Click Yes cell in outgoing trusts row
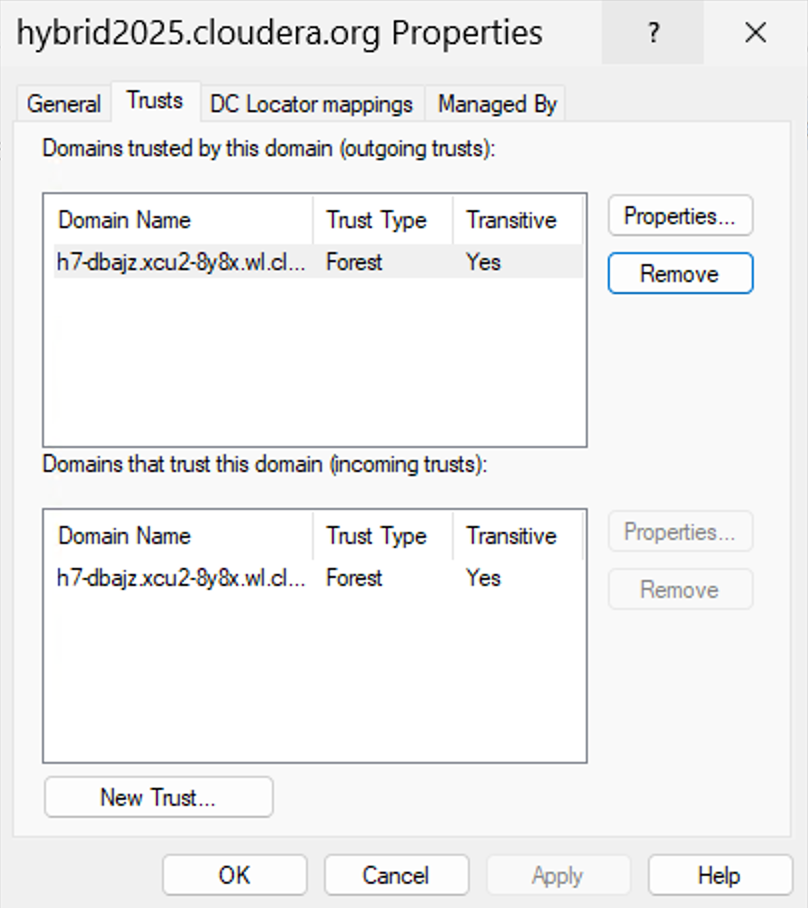This screenshot has height=908, width=808. click(x=483, y=262)
